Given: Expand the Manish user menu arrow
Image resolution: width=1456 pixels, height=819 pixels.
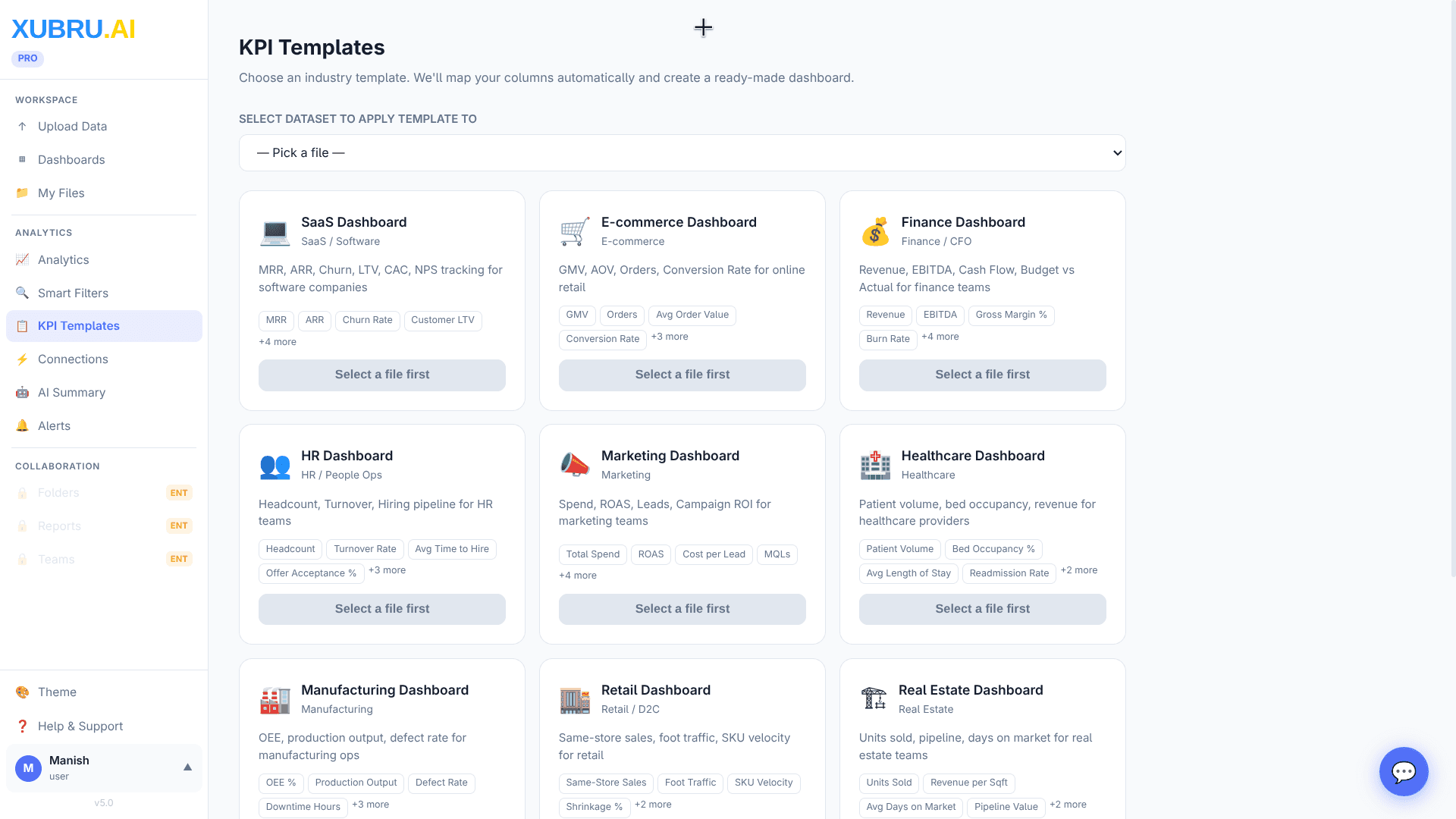Looking at the screenshot, I should point(187,767).
